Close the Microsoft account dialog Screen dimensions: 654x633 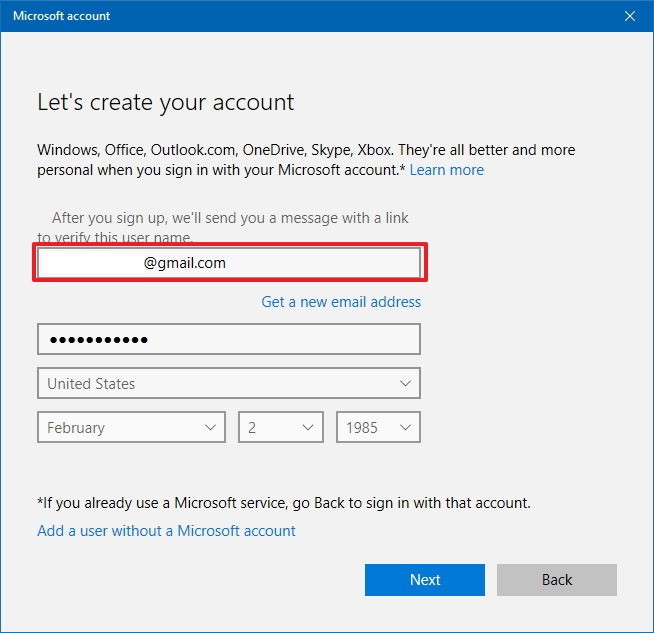629,16
